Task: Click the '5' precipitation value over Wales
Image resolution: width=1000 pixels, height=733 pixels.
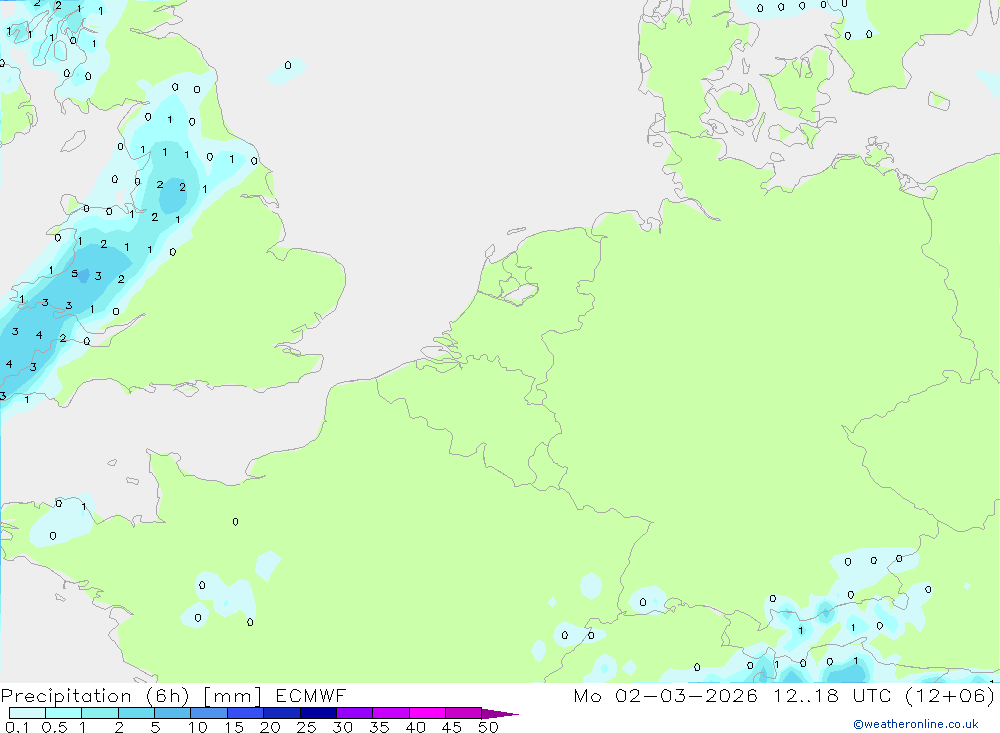Action: (x=75, y=274)
